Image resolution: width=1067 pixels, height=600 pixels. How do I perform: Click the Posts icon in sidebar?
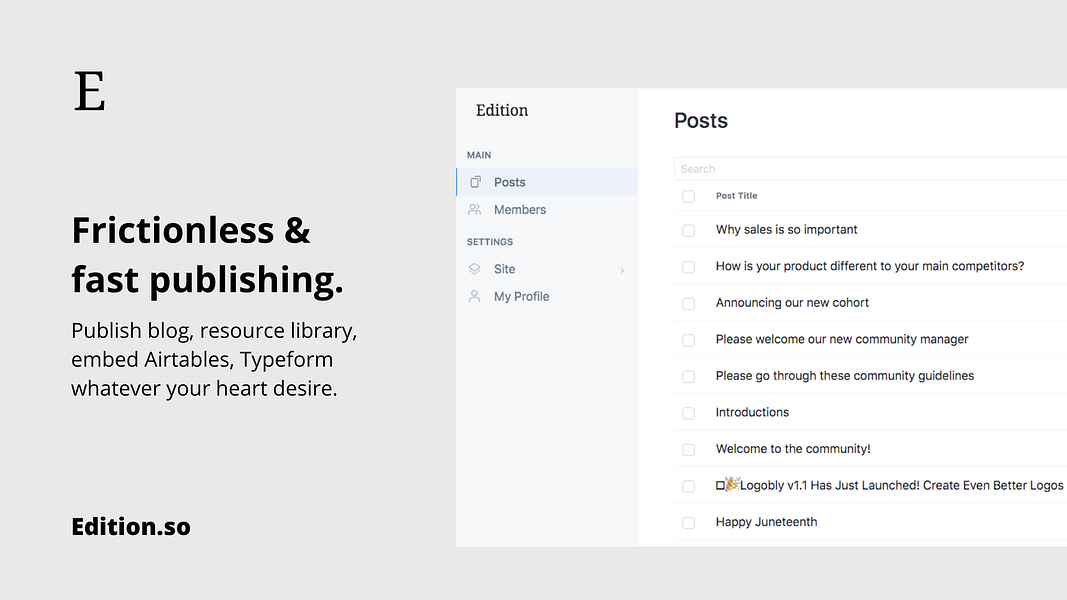(x=475, y=182)
